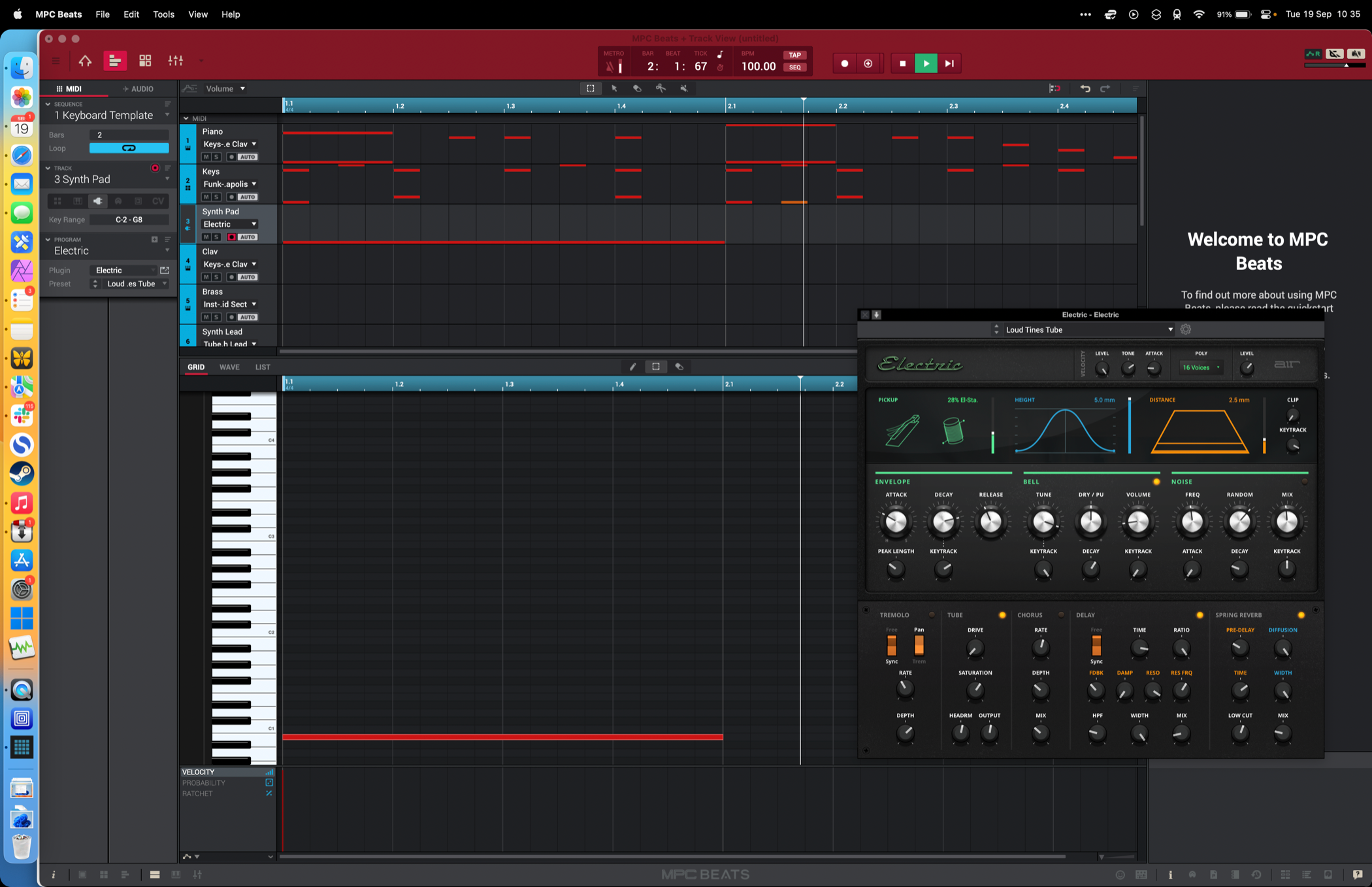Switch to the WAVE editor tab
1372x887 pixels.
click(x=229, y=367)
